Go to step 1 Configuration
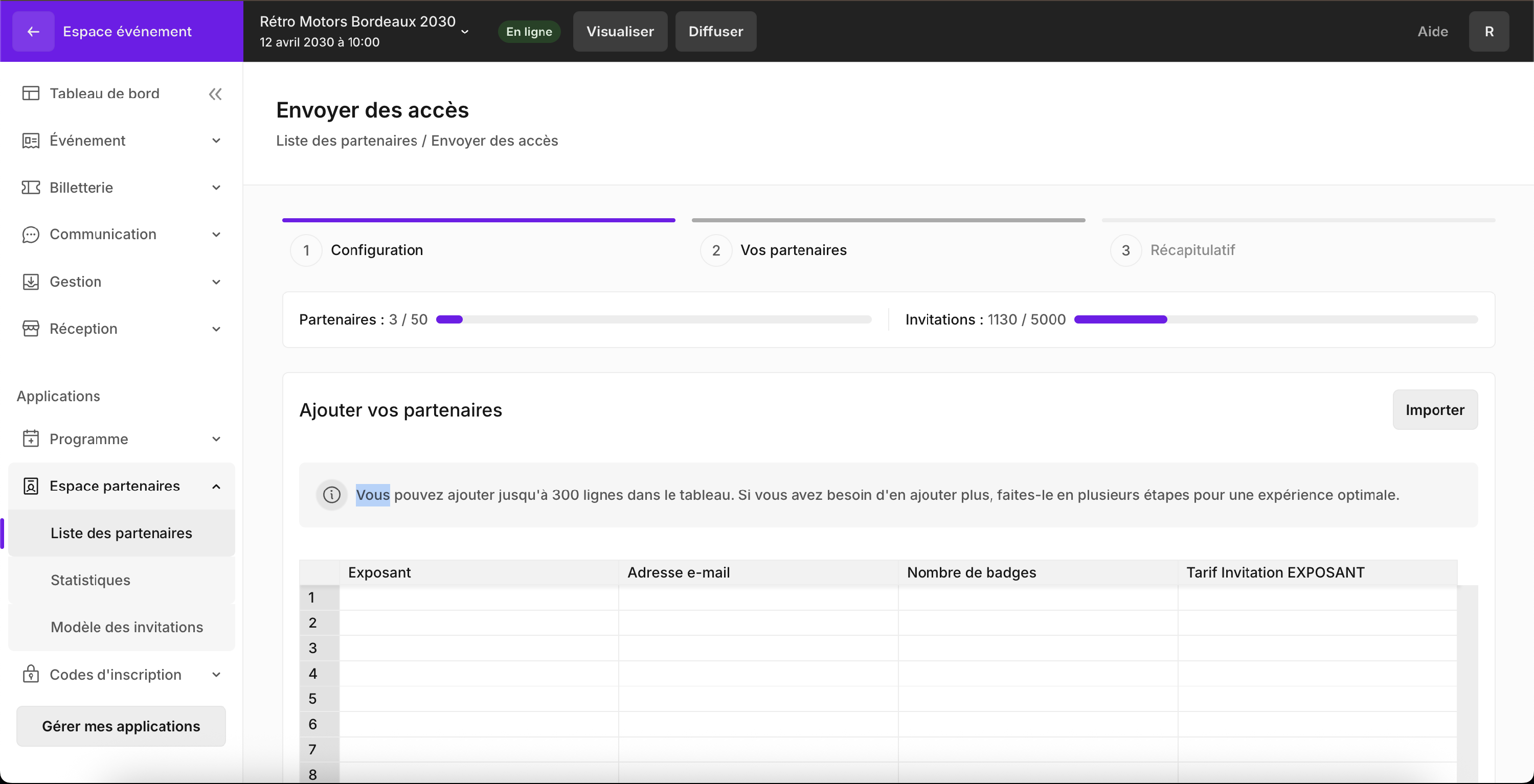Image resolution: width=1534 pixels, height=784 pixels. (377, 250)
